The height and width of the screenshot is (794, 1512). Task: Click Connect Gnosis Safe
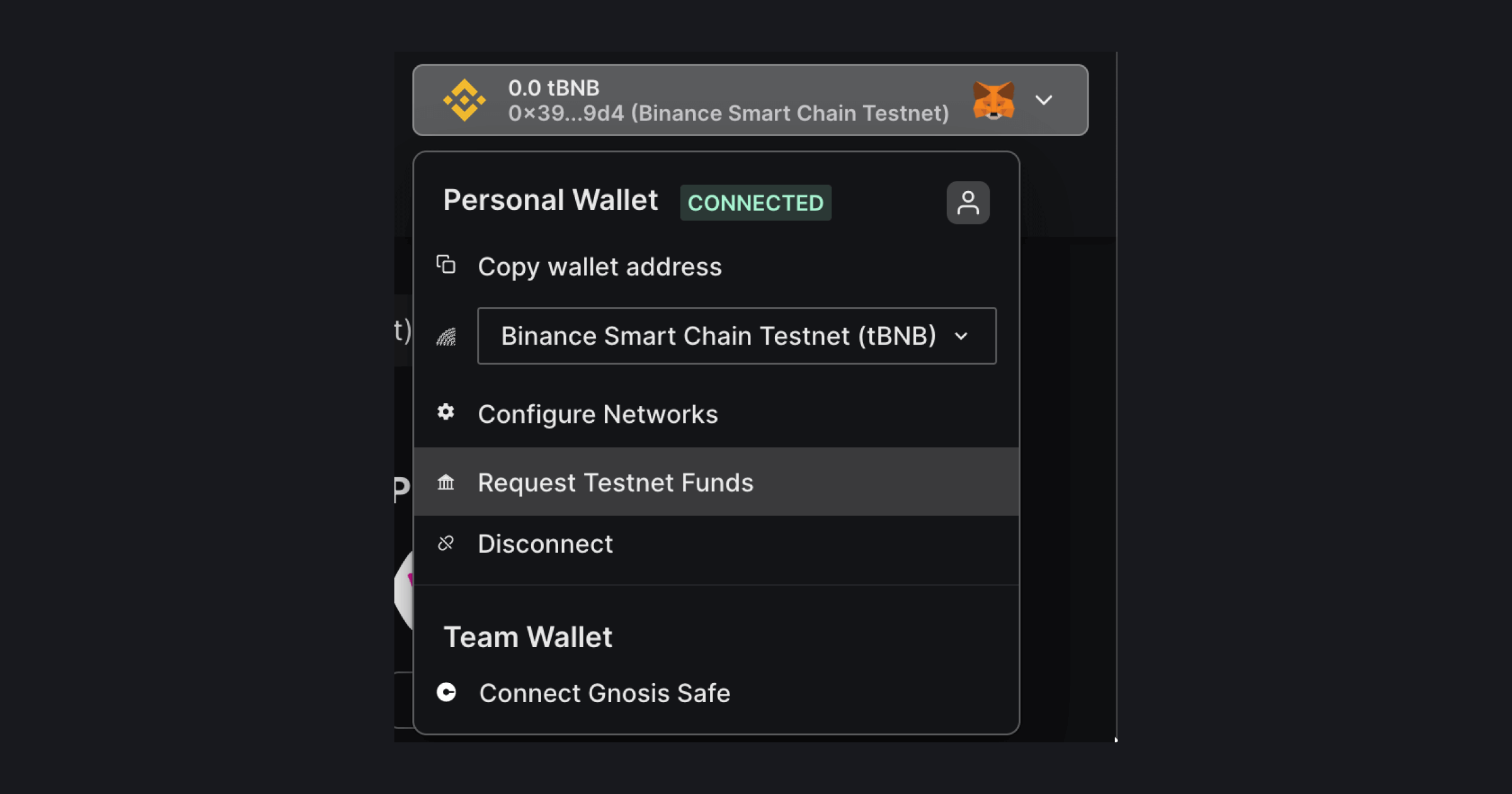(x=604, y=692)
